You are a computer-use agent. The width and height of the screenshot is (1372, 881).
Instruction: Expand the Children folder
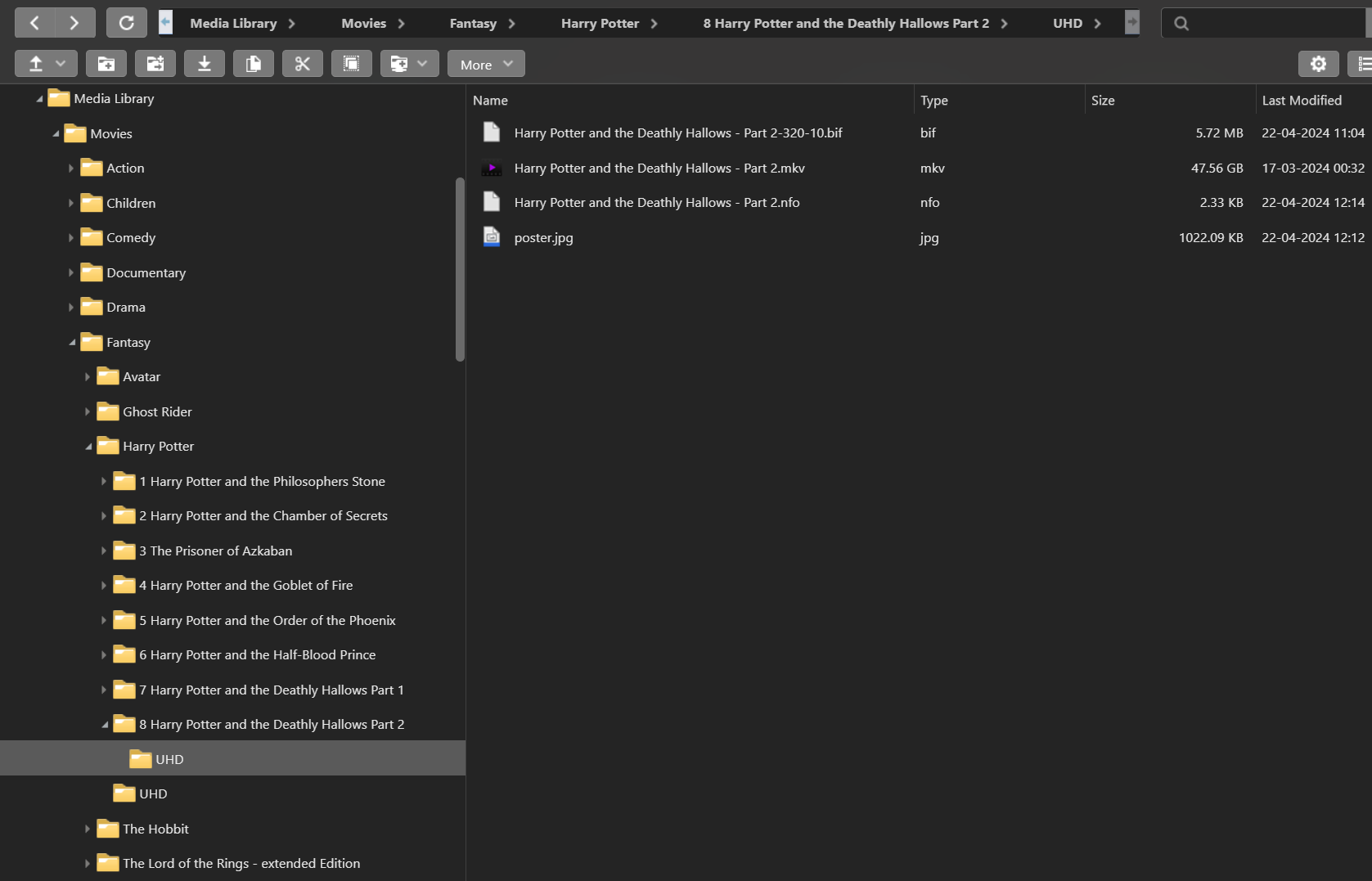71,203
